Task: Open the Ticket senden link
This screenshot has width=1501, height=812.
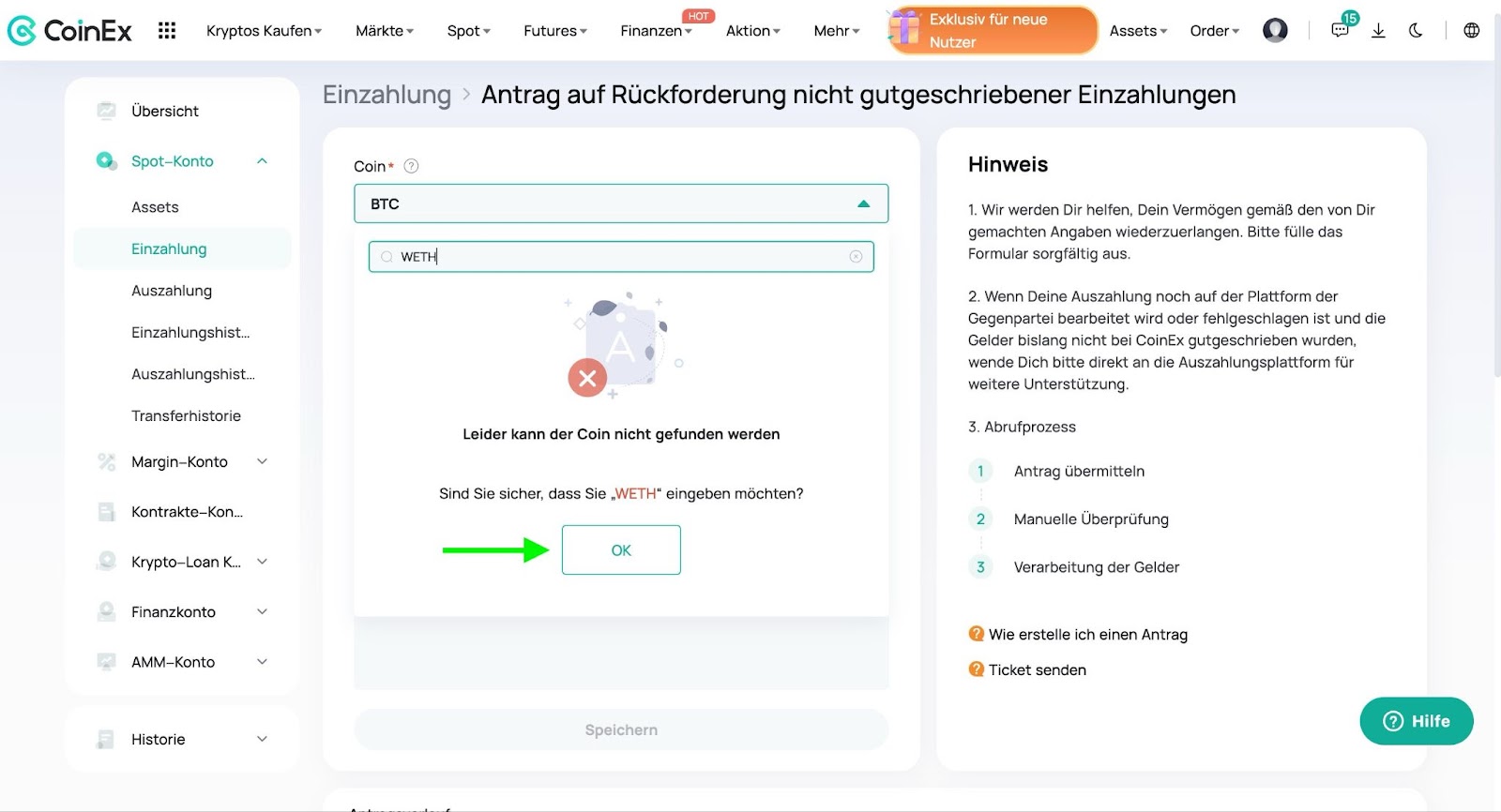Action: pos(1037,669)
